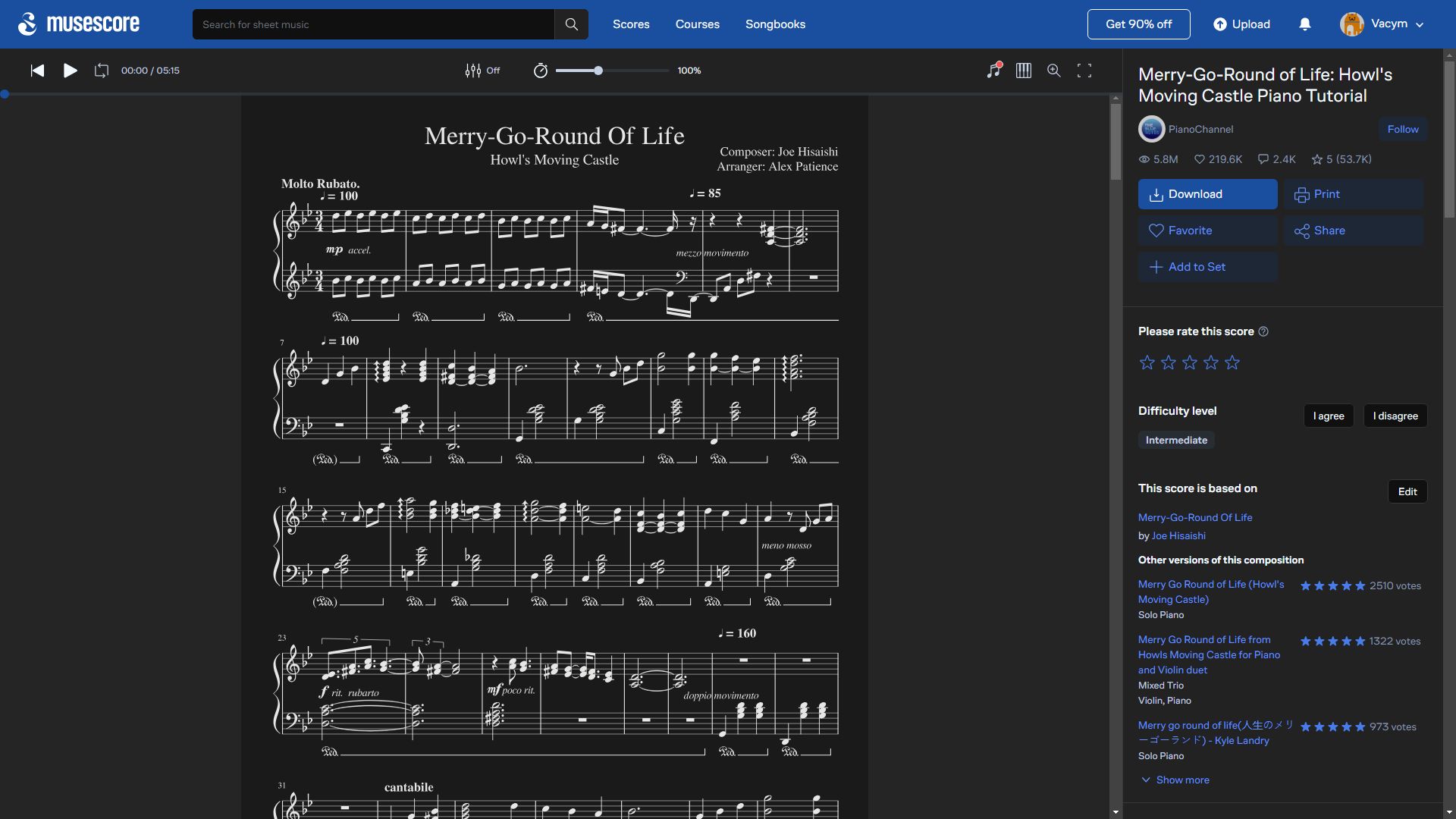Open PianoChannel profile name link
This screenshot has width=1456, height=819.
[x=1200, y=129]
